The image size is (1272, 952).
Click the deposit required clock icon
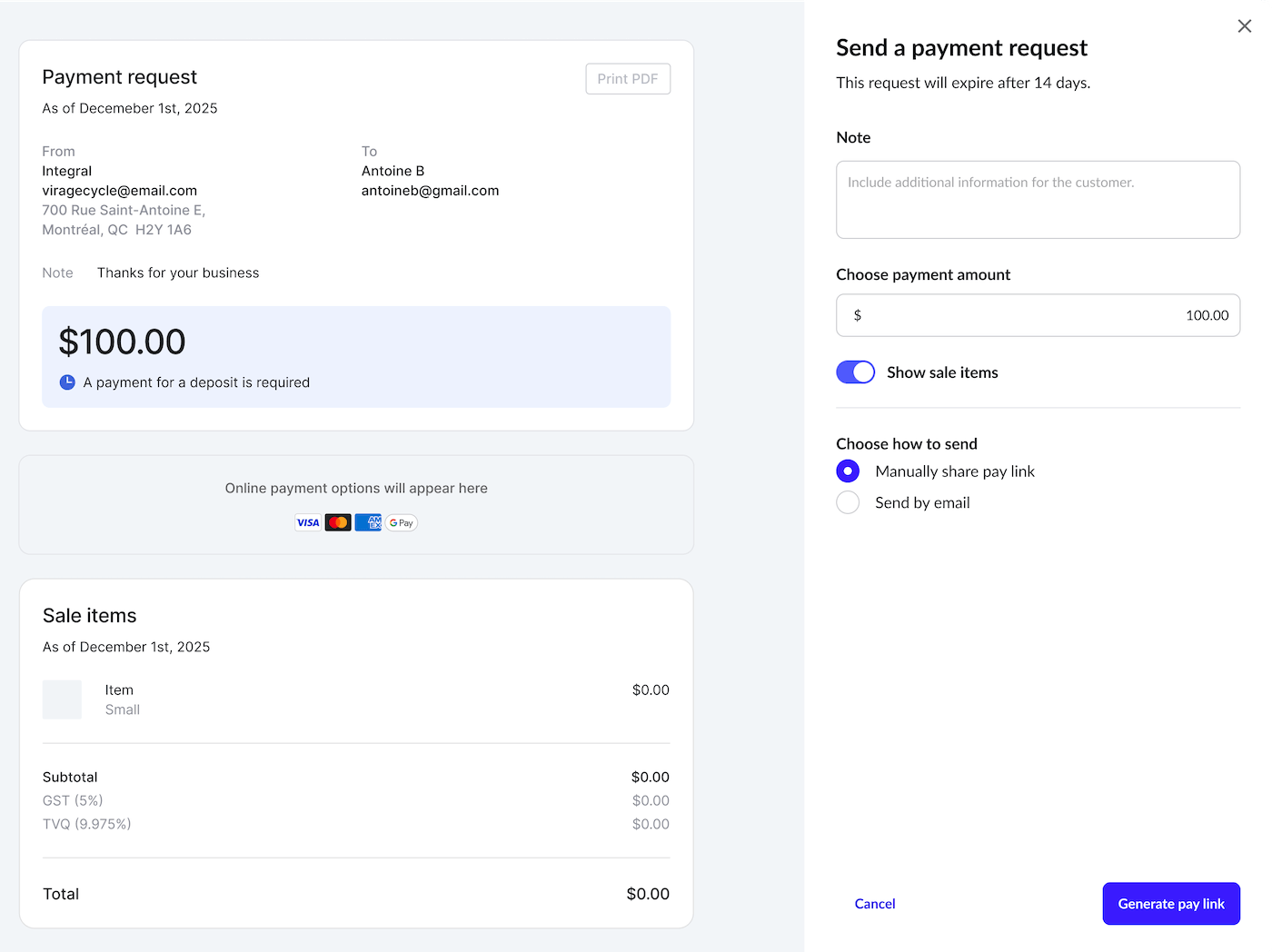[67, 382]
